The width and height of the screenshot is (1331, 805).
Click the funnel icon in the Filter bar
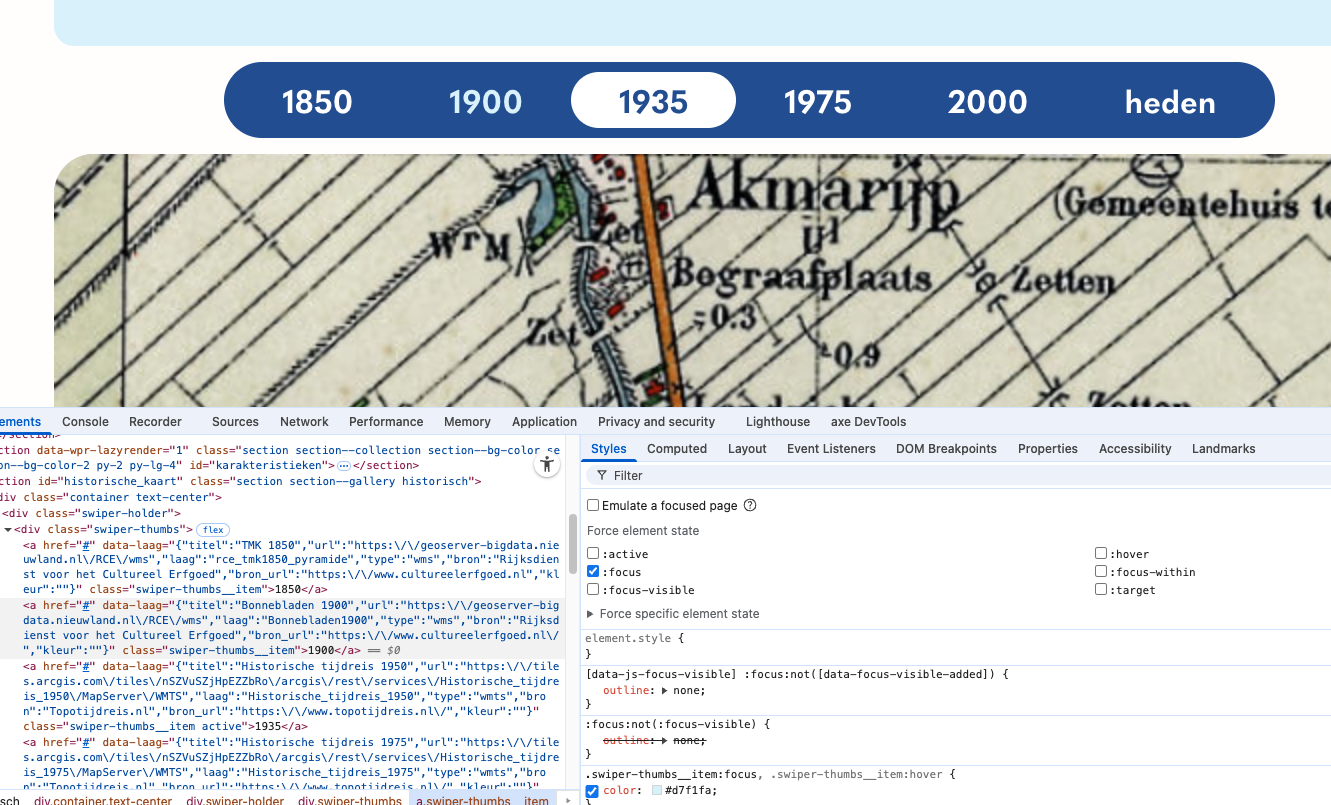click(x=602, y=476)
